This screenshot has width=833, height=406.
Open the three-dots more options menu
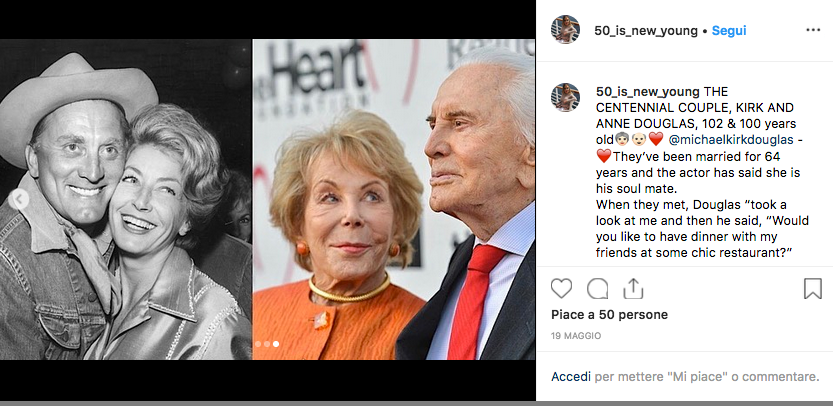coord(813,30)
